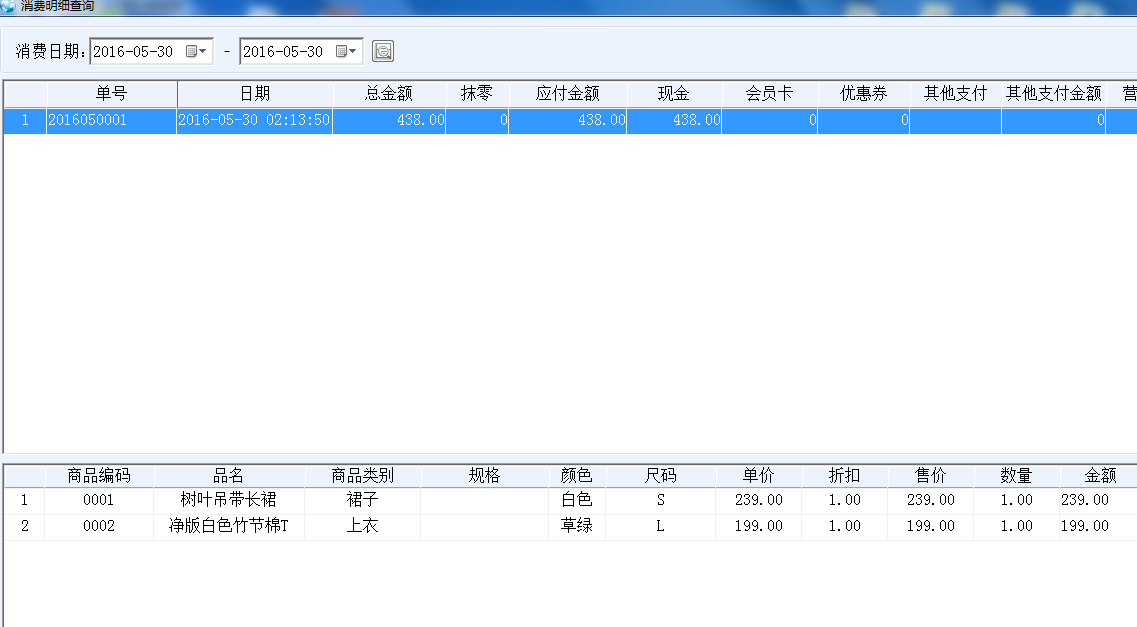Open the start date calendar dropdown
1137x627 pixels.
[x=197, y=51]
